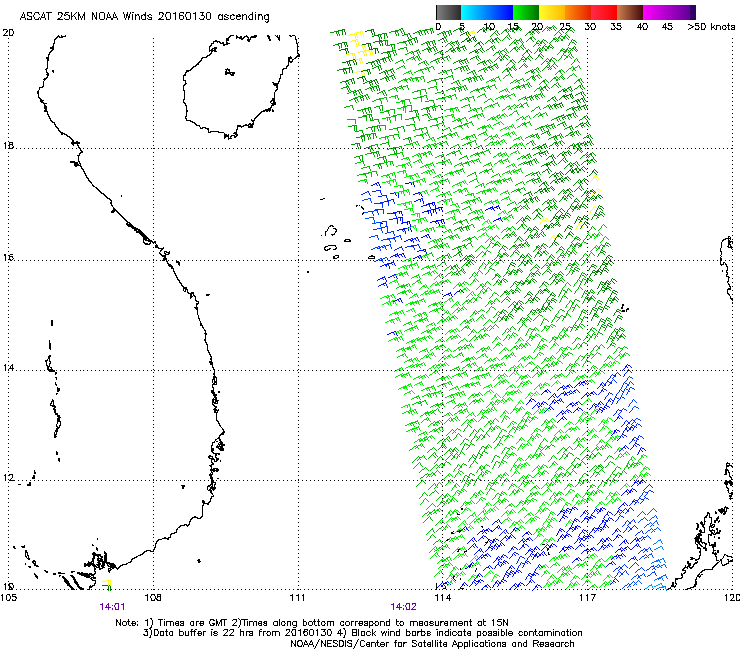This screenshot has height=650, width=740.
Task: Click the '45' legend scale label
Action: click(x=667, y=27)
